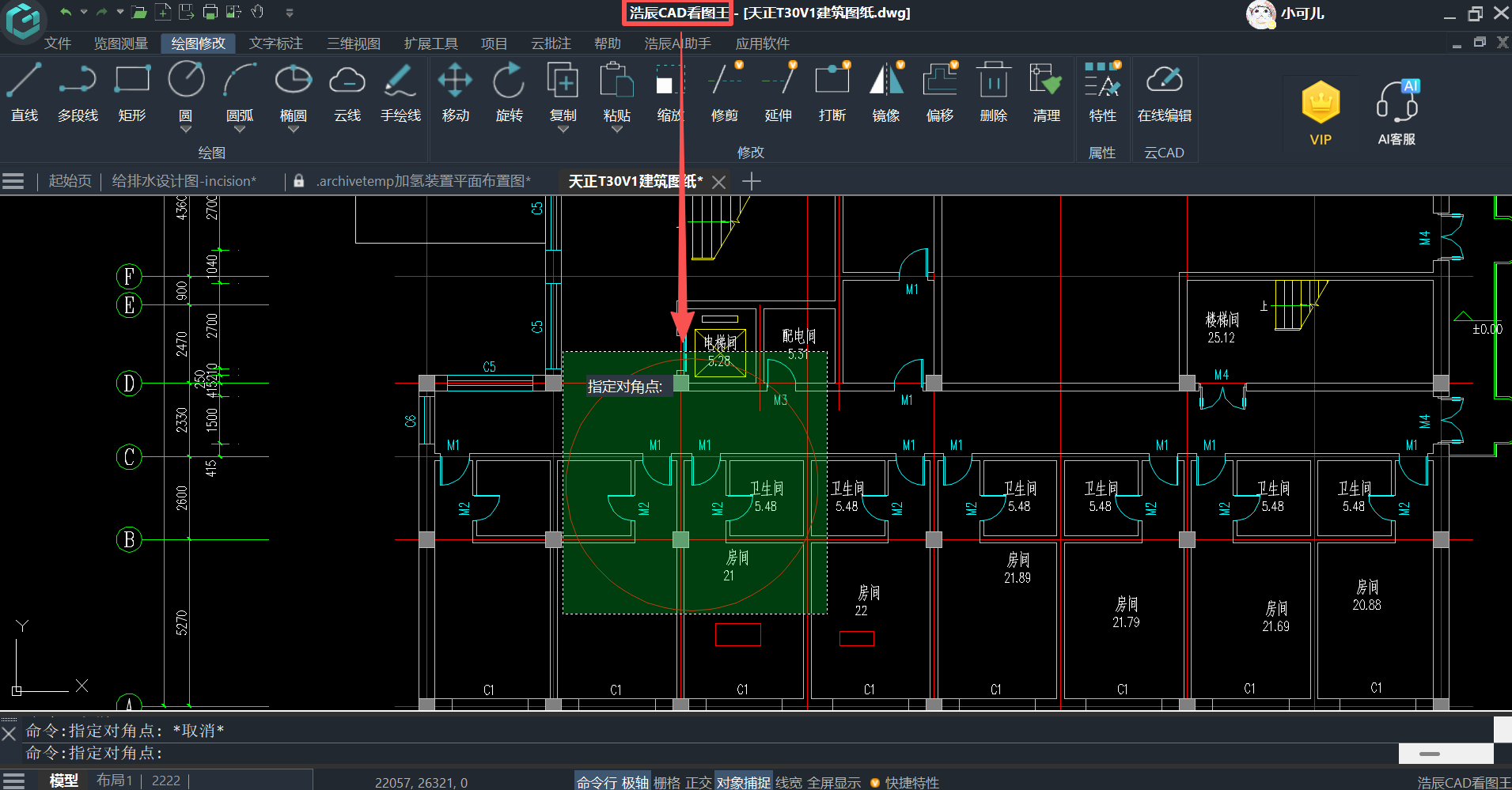Open the 文件 menu
The width and height of the screenshot is (1512, 790).
[x=57, y=43]
